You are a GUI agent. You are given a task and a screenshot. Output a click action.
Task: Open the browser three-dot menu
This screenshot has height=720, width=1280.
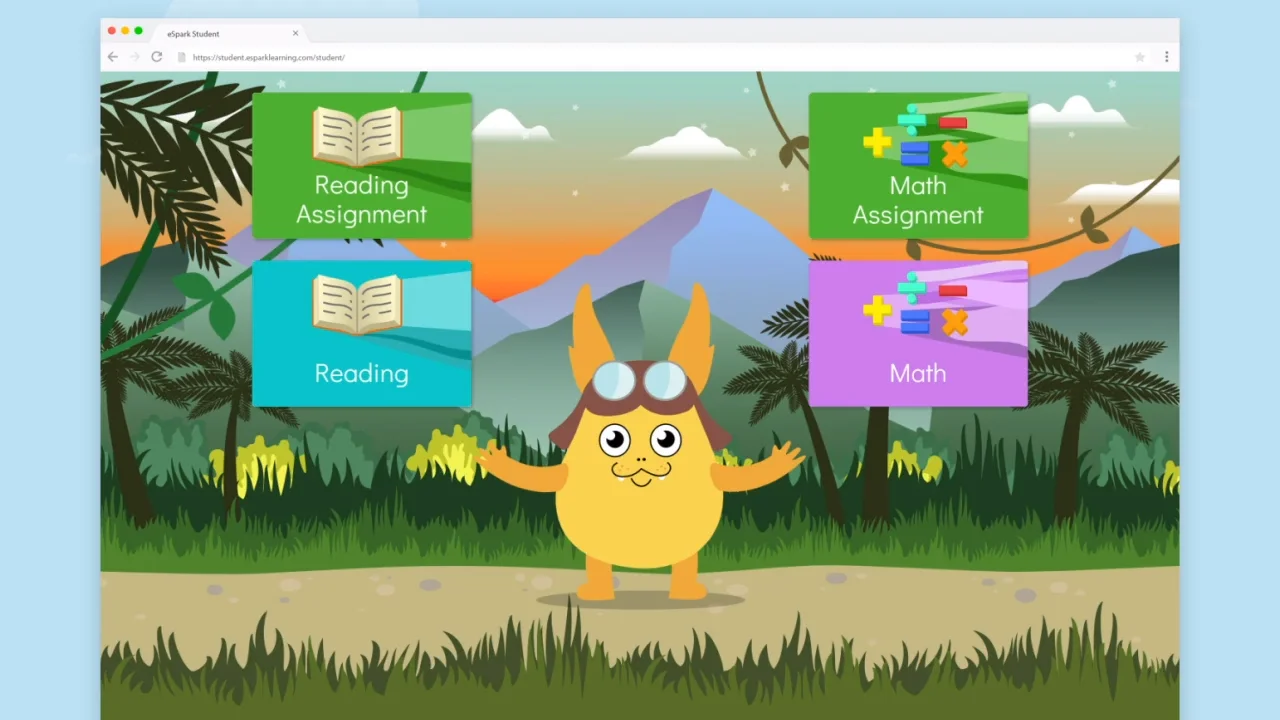pos(1166,57)
